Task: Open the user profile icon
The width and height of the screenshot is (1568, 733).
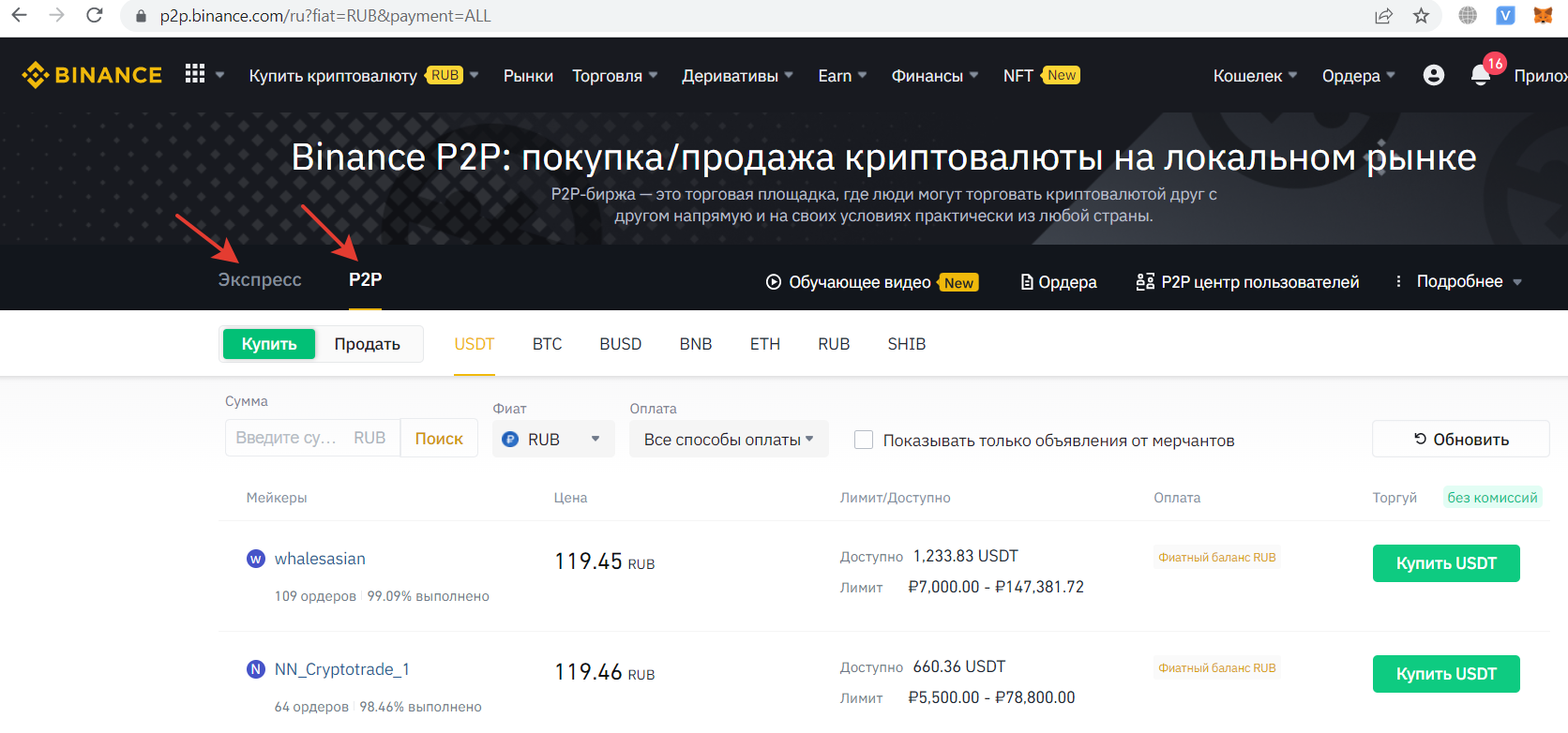Action: pyautogui.click(x=1434, y=75)
